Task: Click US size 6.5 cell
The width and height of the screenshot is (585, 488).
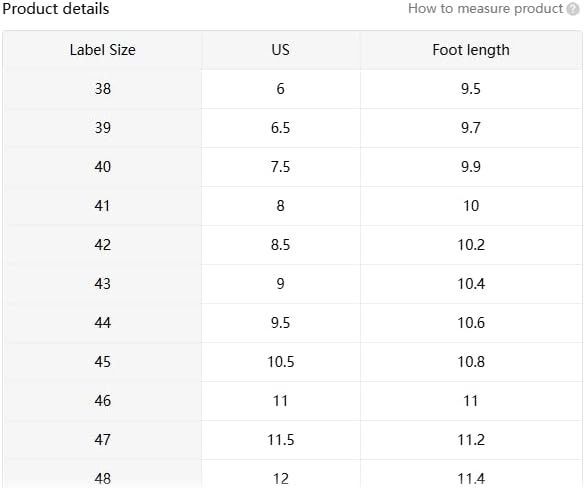Action: point(281,128)
